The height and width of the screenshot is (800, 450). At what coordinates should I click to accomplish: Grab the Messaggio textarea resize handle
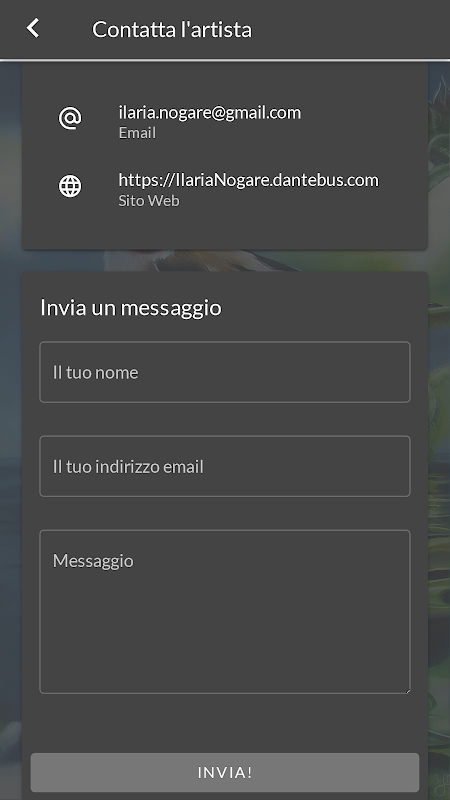[x=407, y=690]
